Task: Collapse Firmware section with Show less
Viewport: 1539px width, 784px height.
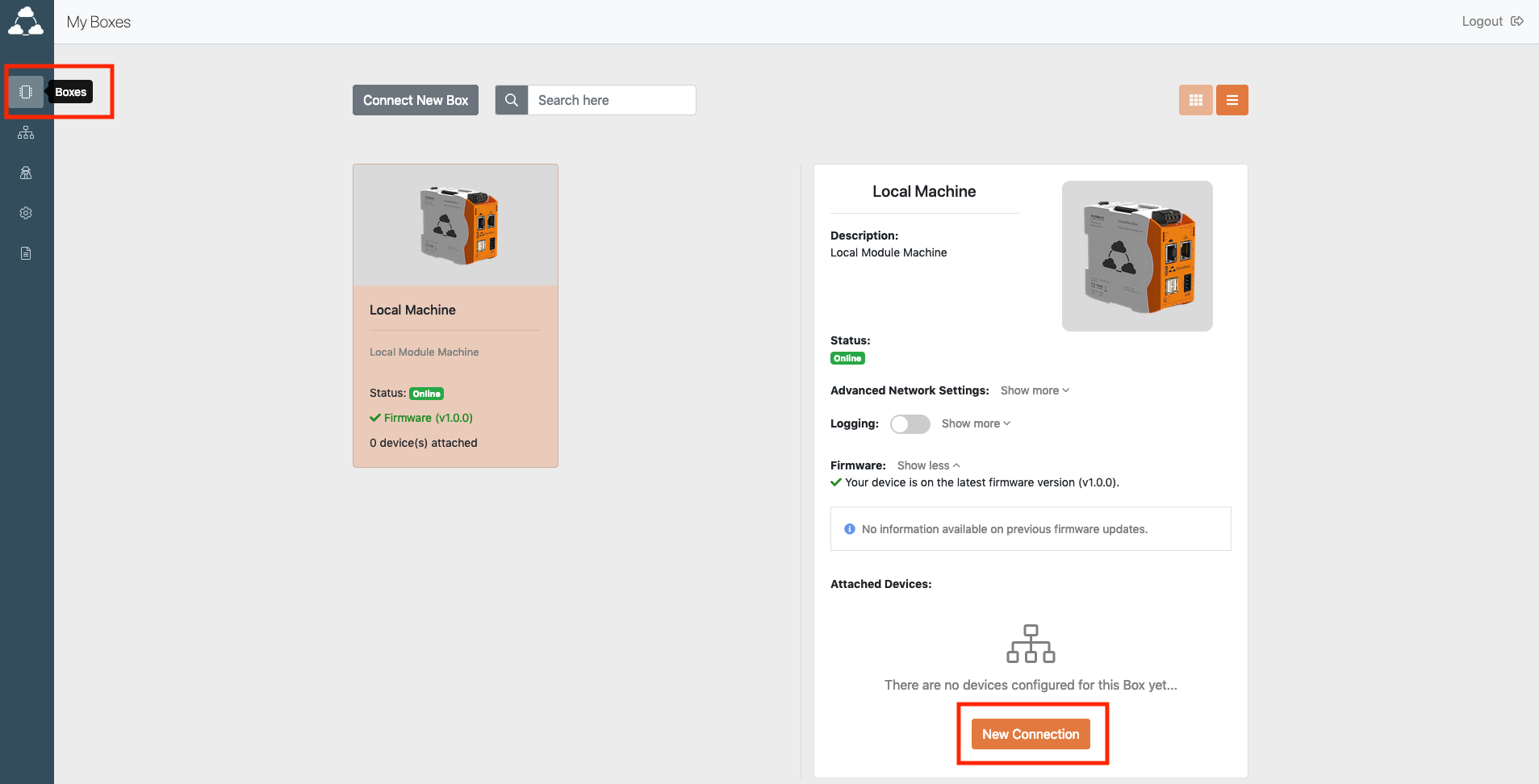Action: click(x=929, y=465)
